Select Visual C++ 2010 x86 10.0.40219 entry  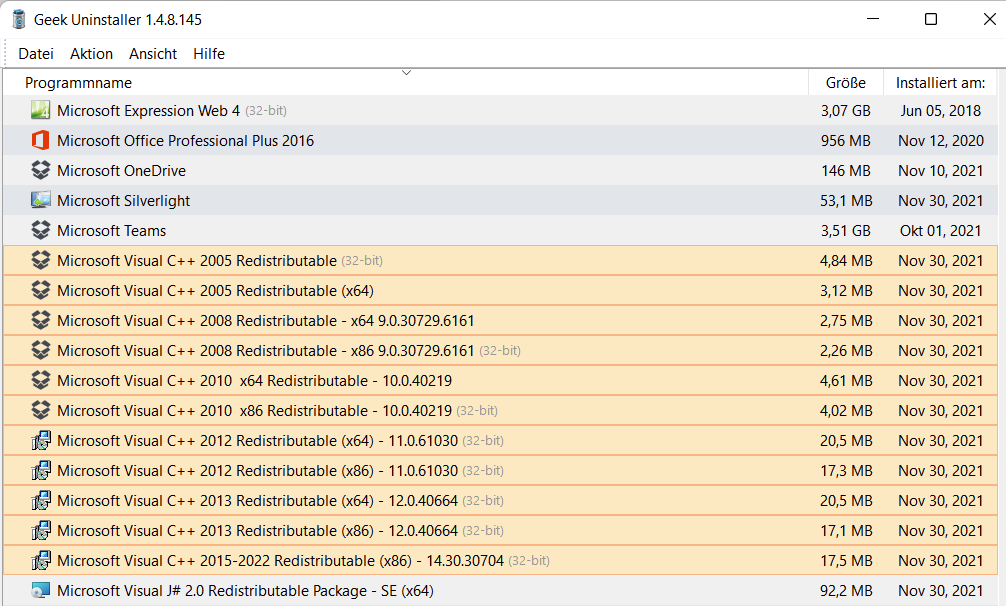click(500, 410)
